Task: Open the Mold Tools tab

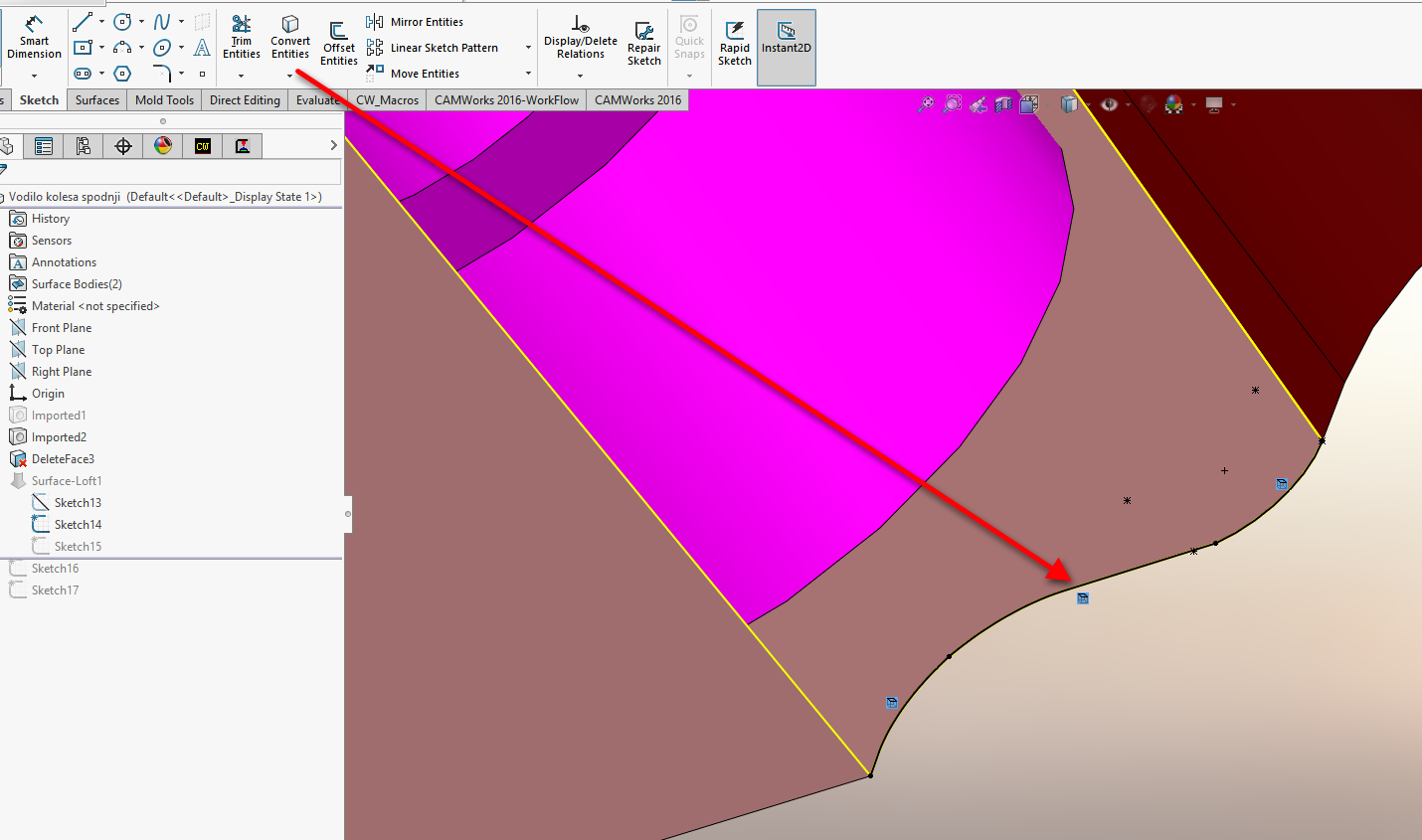Action: pyautogui.click(x=164, y=100)
